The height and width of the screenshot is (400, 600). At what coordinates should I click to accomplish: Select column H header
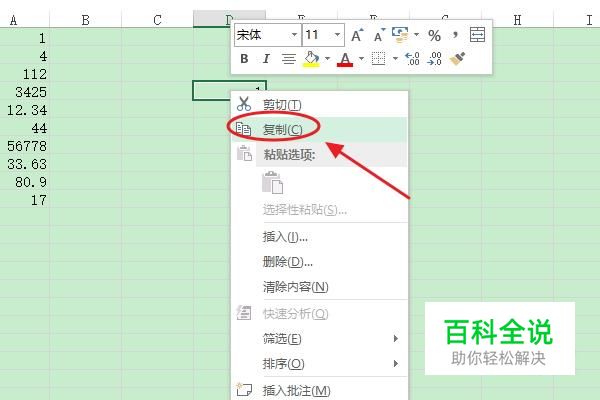click(x=517, y=20)
